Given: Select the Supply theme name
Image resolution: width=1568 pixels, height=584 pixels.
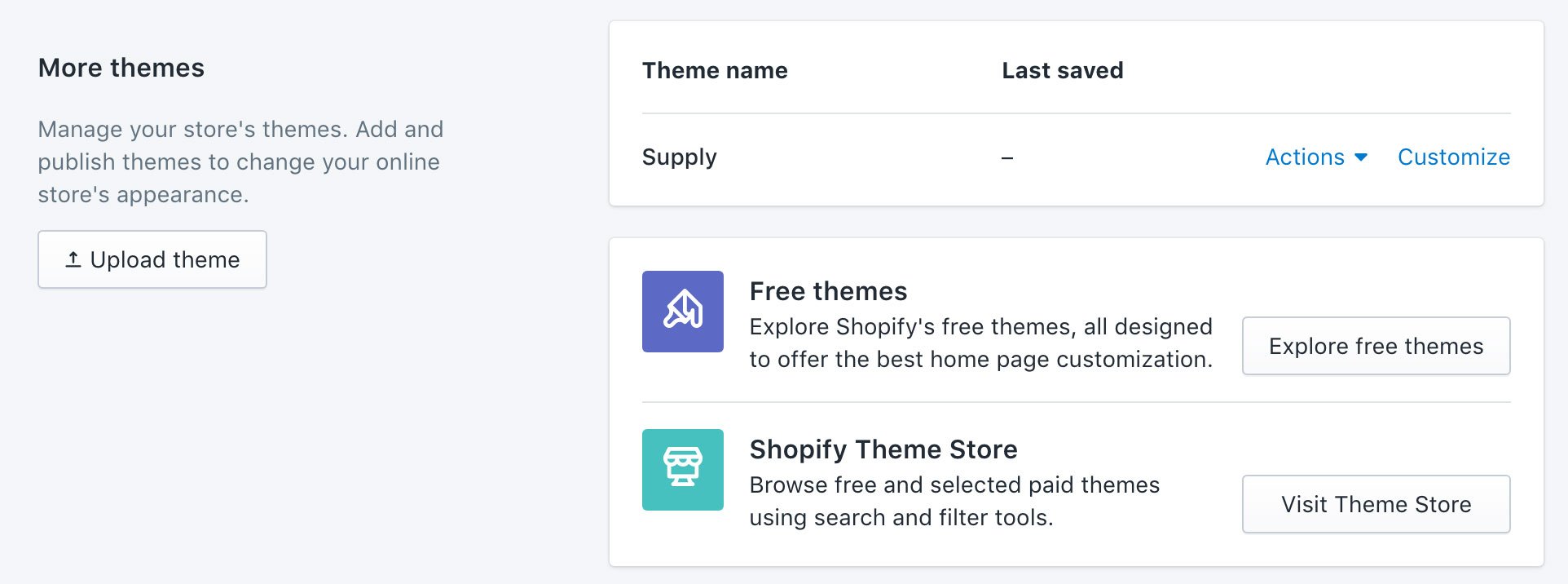Looking at the screenshot, I should click(x=679, y=157).
